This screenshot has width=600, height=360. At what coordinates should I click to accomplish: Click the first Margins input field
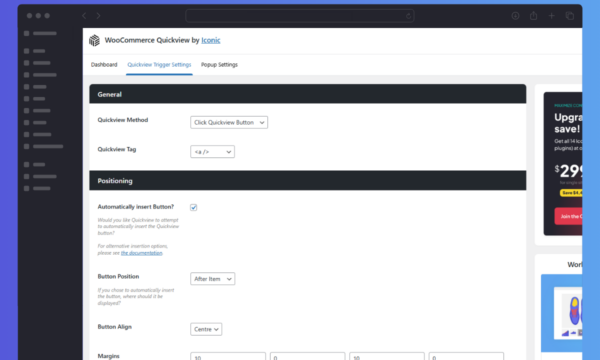point(228,357)
